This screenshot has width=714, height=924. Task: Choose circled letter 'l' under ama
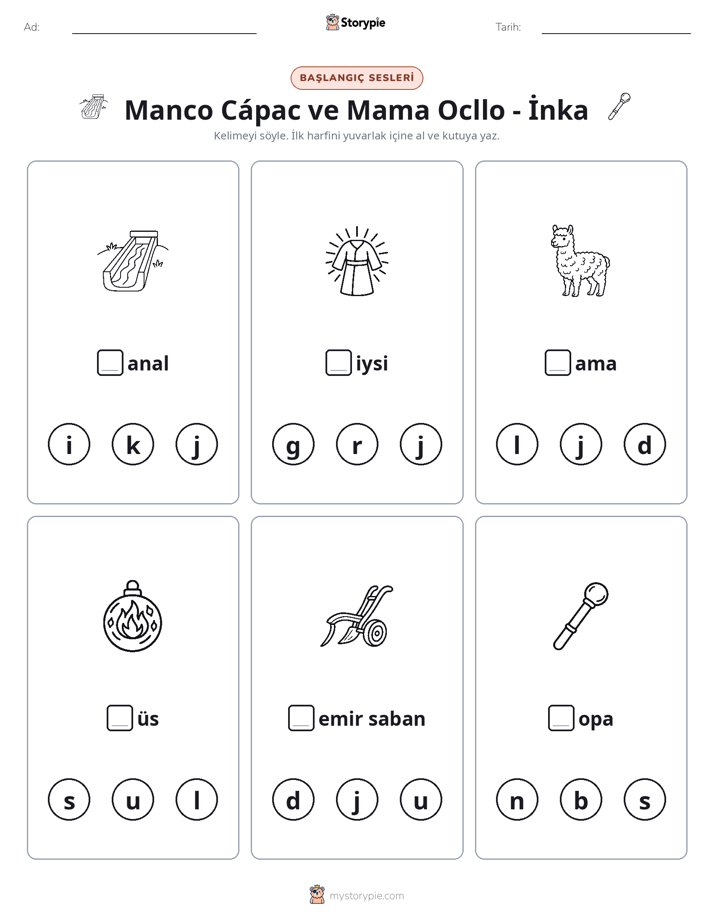(517, 444)
